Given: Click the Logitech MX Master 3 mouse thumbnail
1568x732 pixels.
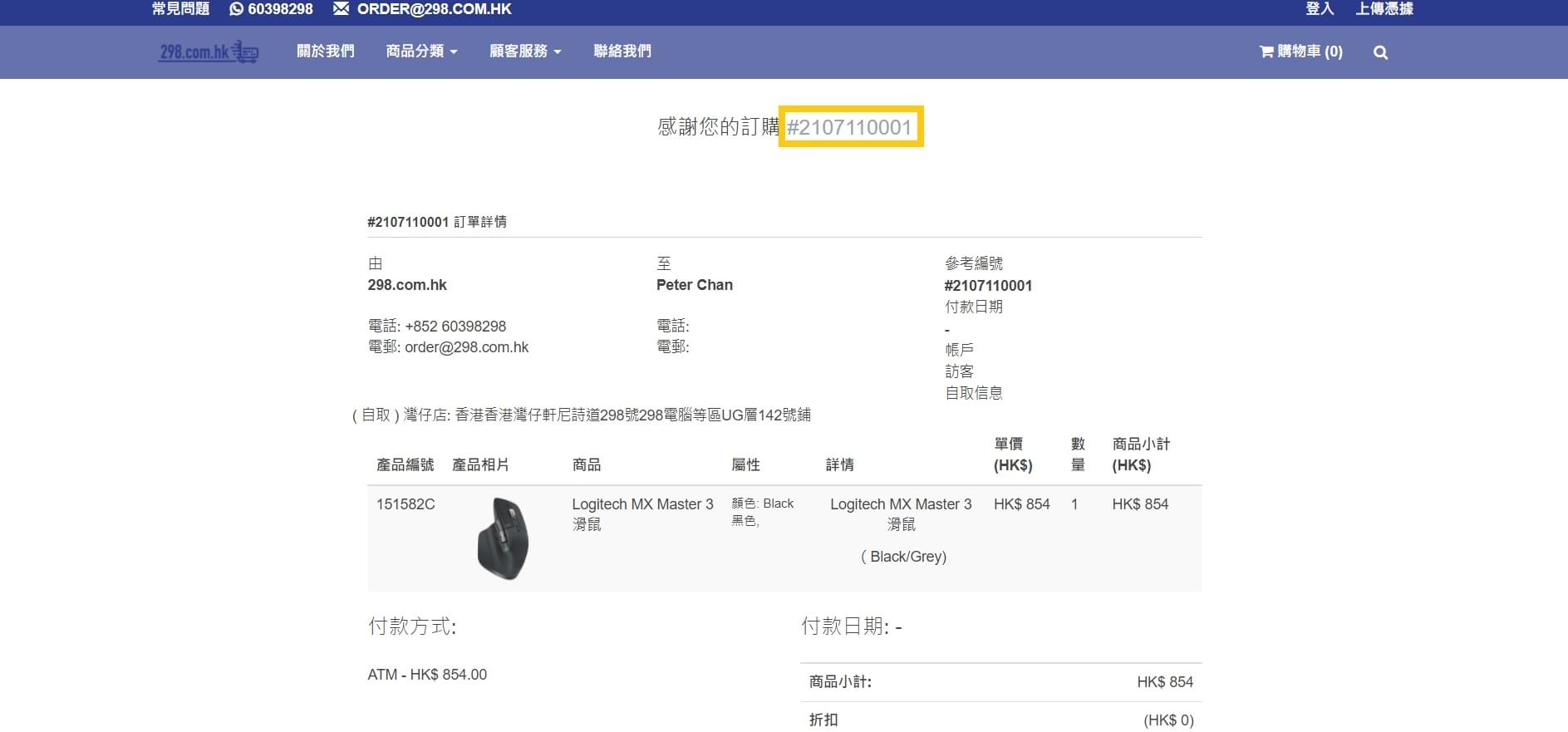Looking at the screenshot, I should coord(504,538).
